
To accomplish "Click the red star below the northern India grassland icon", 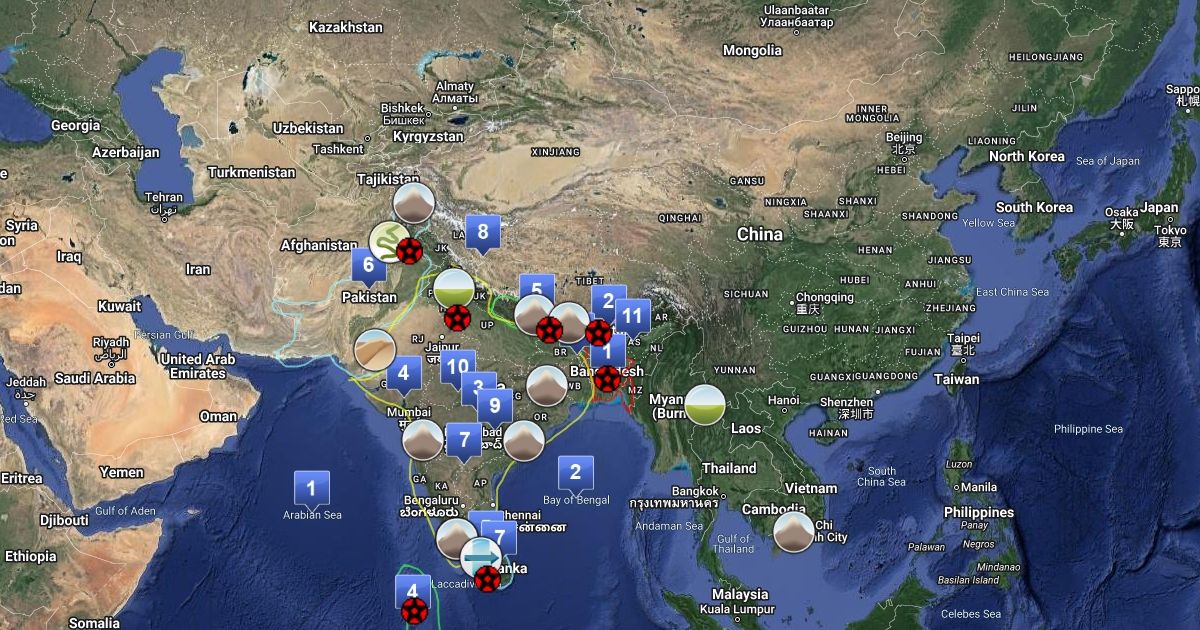I will click(457, 319).
